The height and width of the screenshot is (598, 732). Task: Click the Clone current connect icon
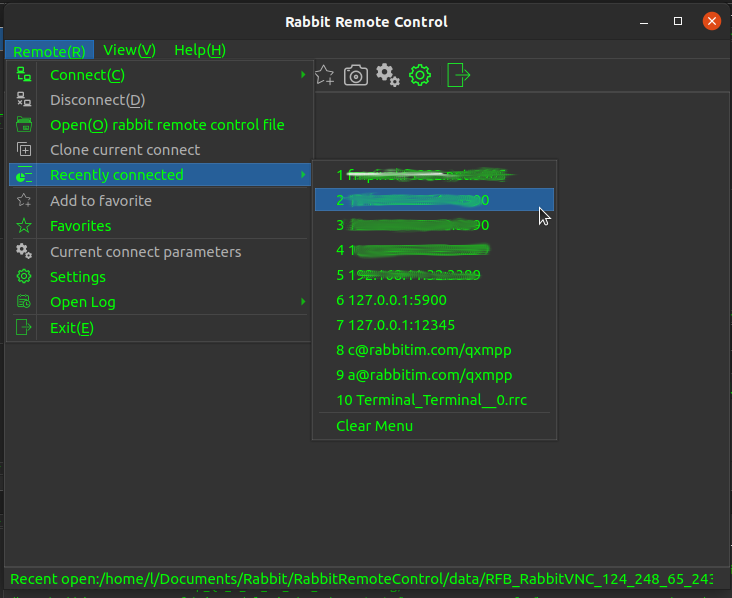[24, 149]
